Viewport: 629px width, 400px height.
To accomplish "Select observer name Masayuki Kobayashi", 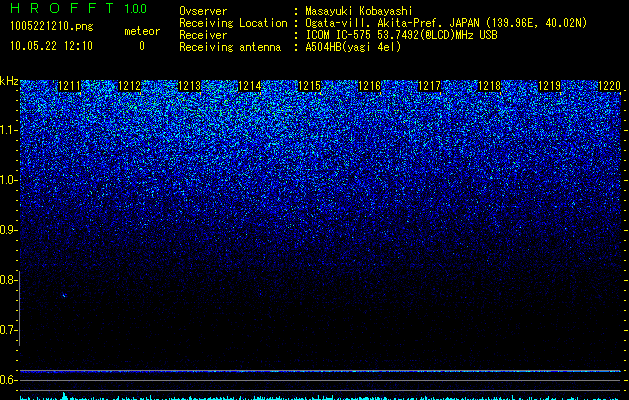I will click(359, 11).
